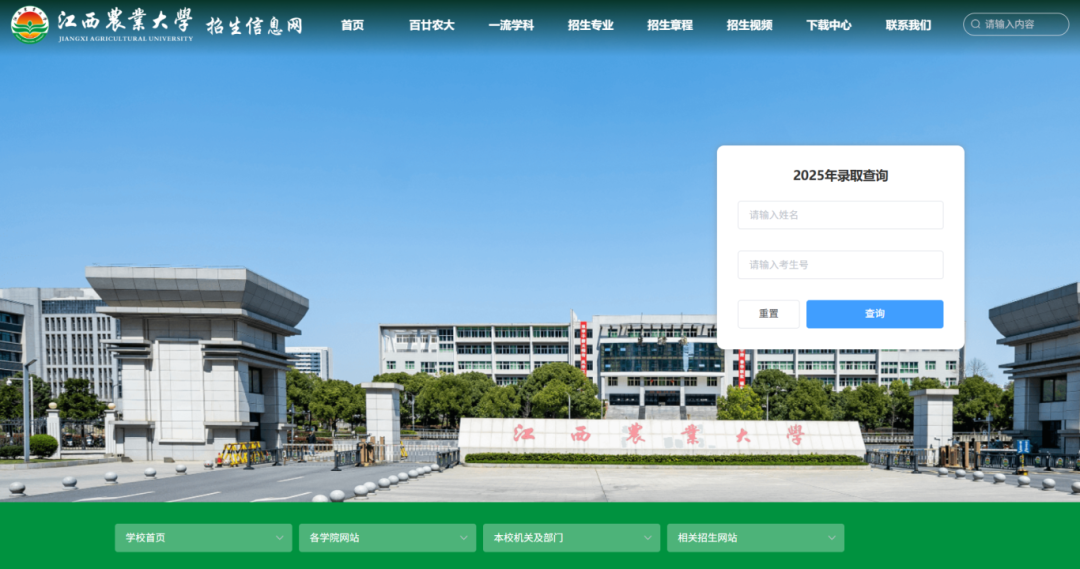Expand the 各学院网站 dropdown
The width and height of the screenshot is (1080, 569).
coord(387,538)
